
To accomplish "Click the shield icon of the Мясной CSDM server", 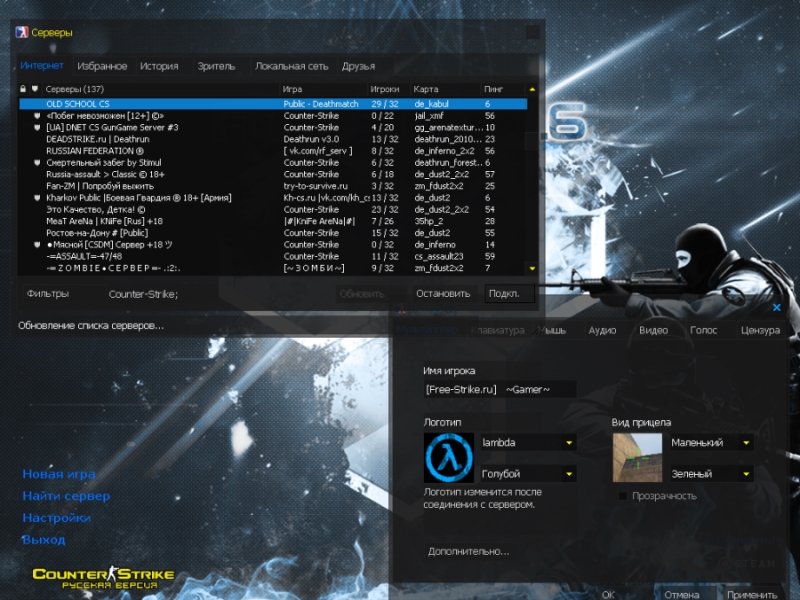I will pyautogui.click(x=37, y=245).
